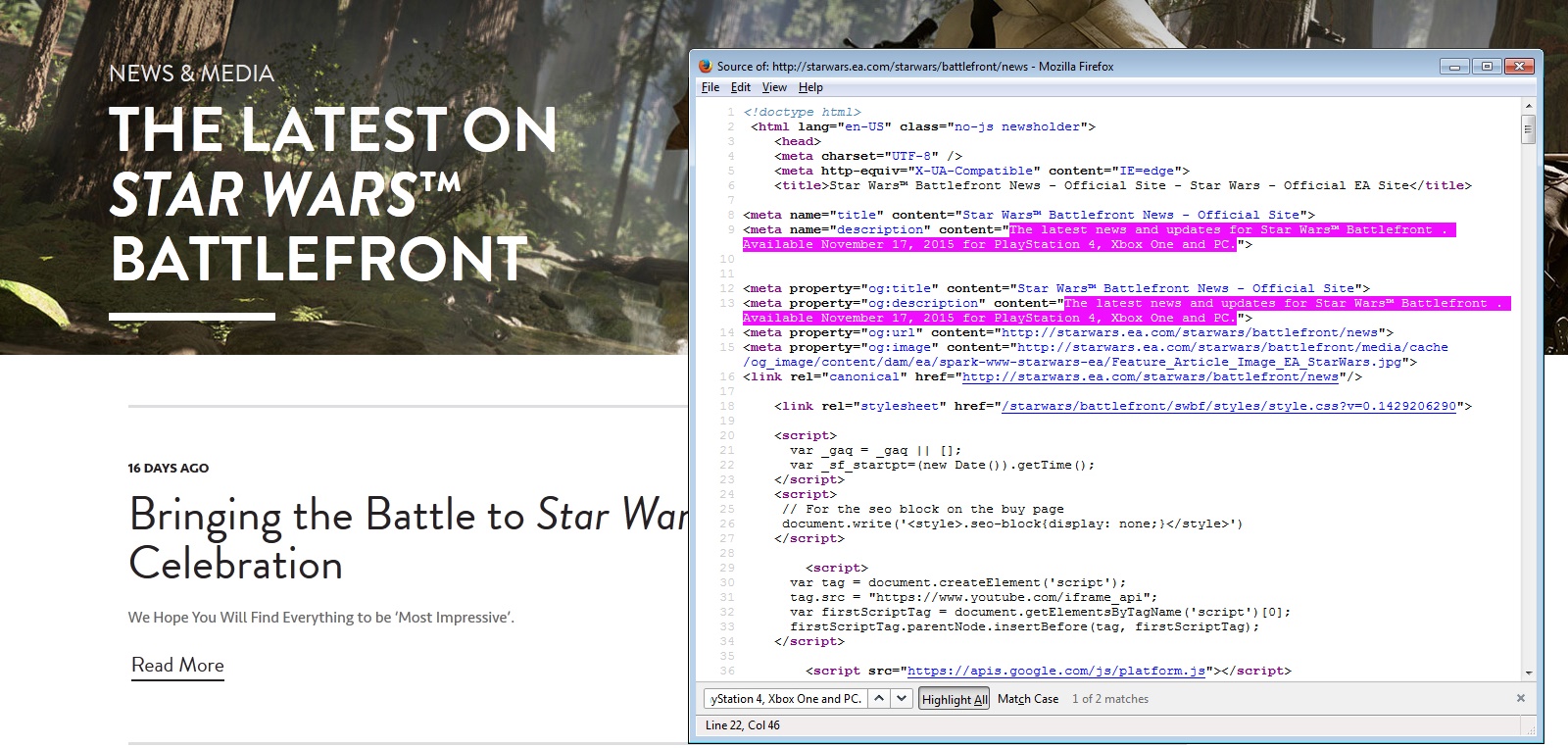This screenshot has height=748, width=1568.
Task: Click the document.write seo-block line
Action: click(x=1012, y=524)
